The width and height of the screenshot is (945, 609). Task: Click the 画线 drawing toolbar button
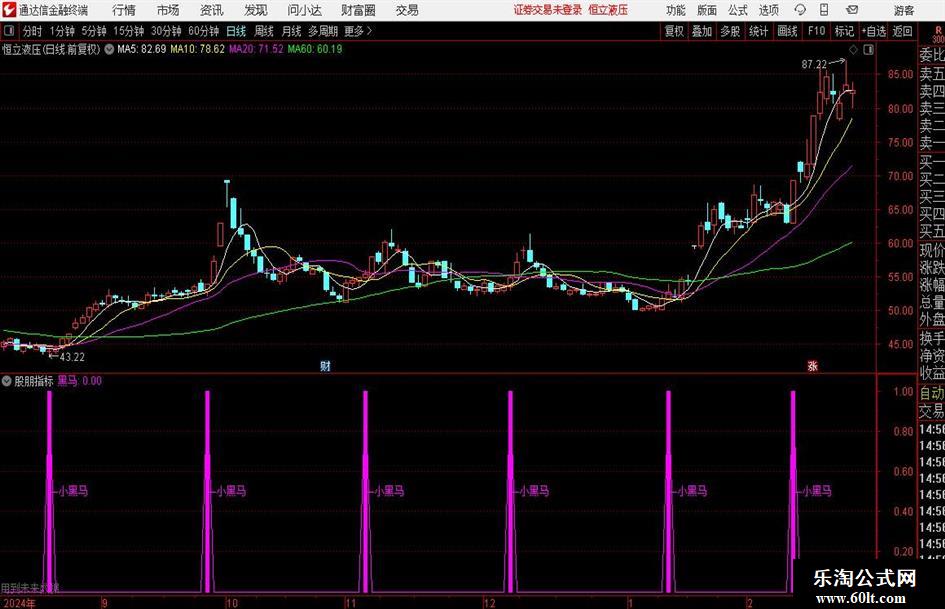[x=788, y=31]
